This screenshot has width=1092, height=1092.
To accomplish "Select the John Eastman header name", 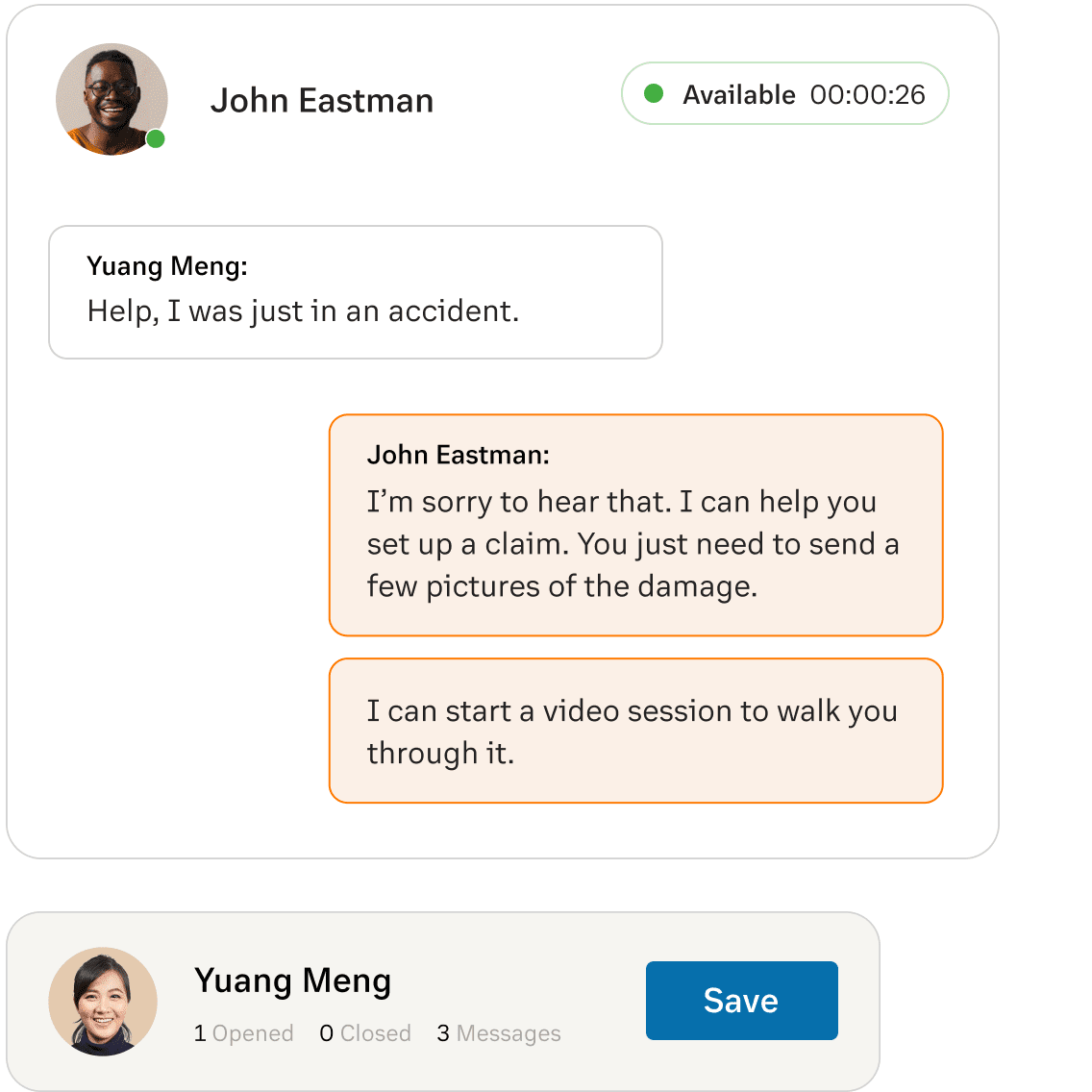I will click(x=322, y=101).
